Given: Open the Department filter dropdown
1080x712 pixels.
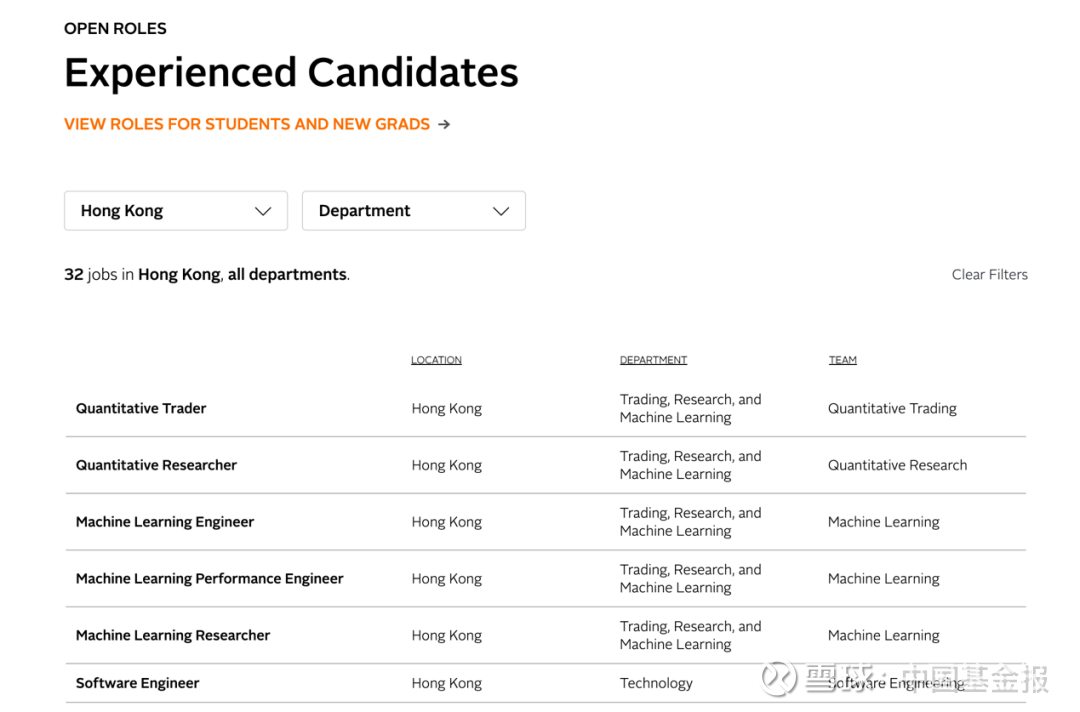Looking at the screenshot, I should point(414,211).
